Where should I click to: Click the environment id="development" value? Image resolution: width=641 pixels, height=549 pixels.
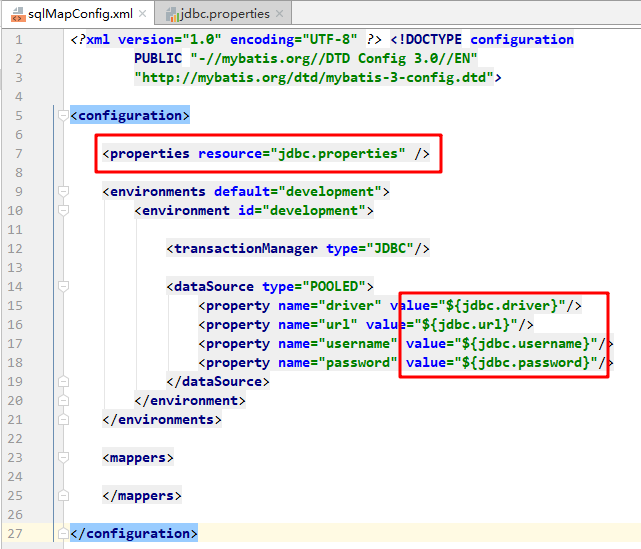click(314, 211)
